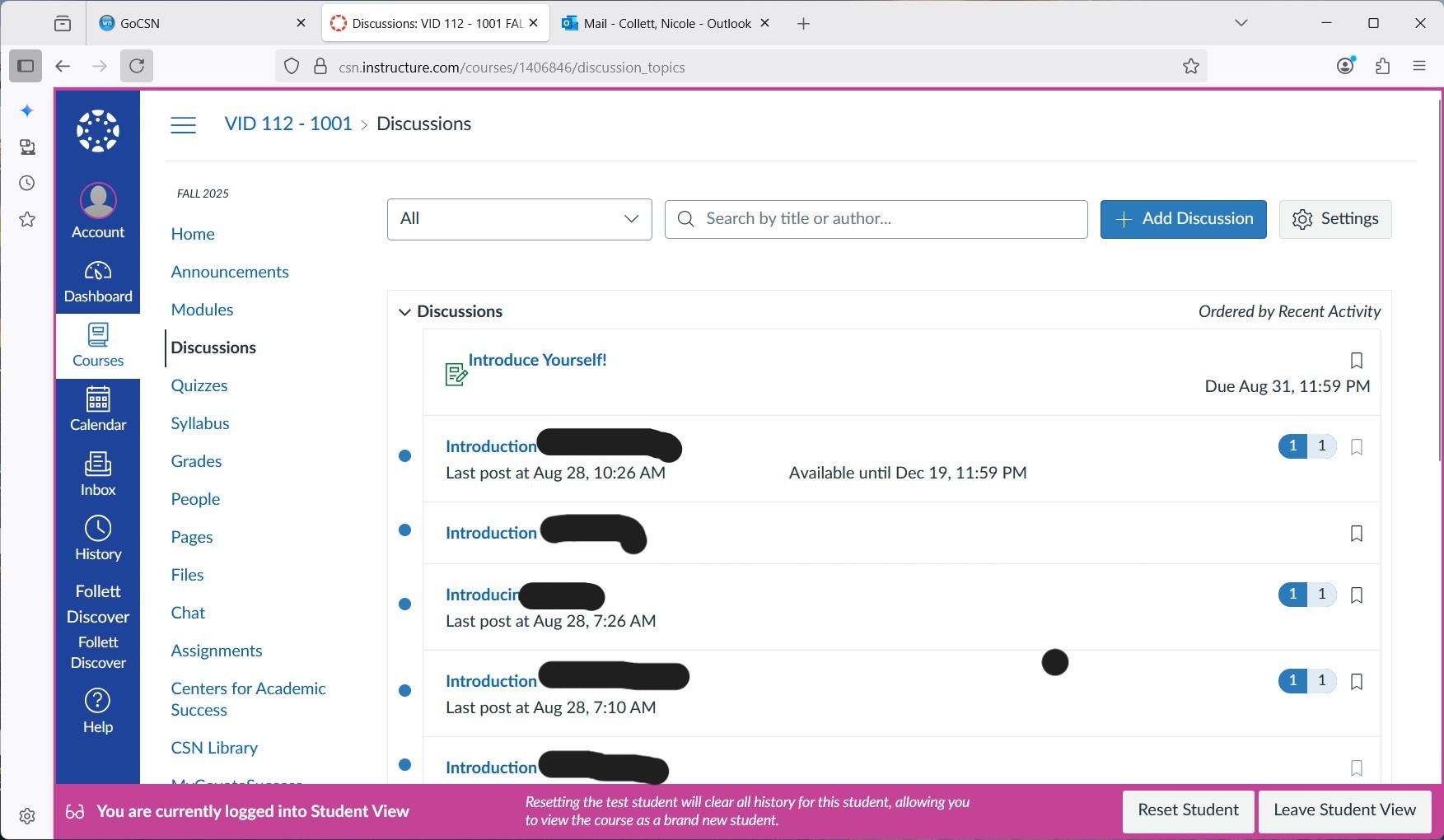The width and height of the screenshot is (1444, 840).
Task: Click the browser address bar
Action: coord(741,67)
